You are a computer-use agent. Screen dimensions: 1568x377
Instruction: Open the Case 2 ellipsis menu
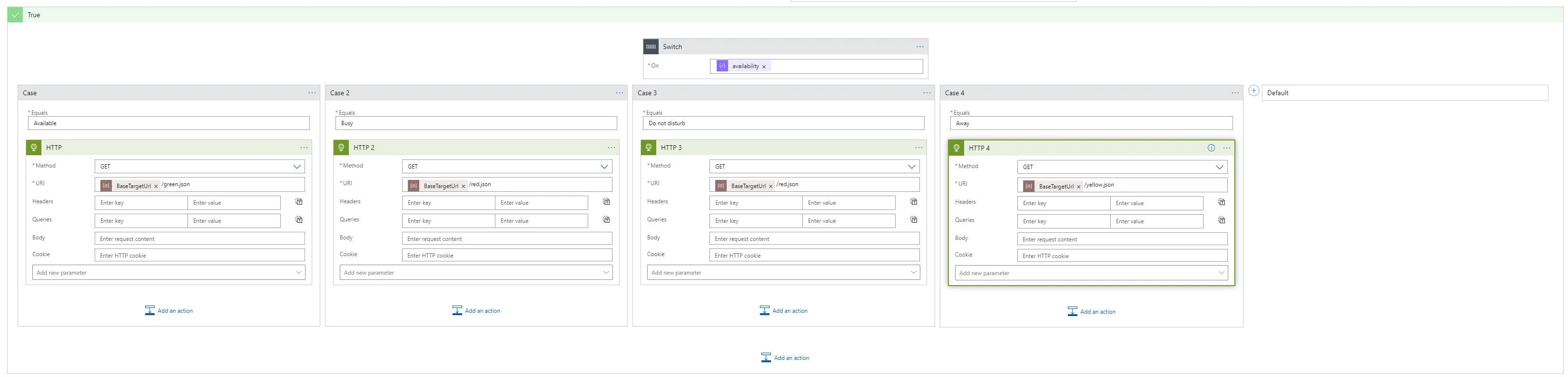(x=619, y=93)
